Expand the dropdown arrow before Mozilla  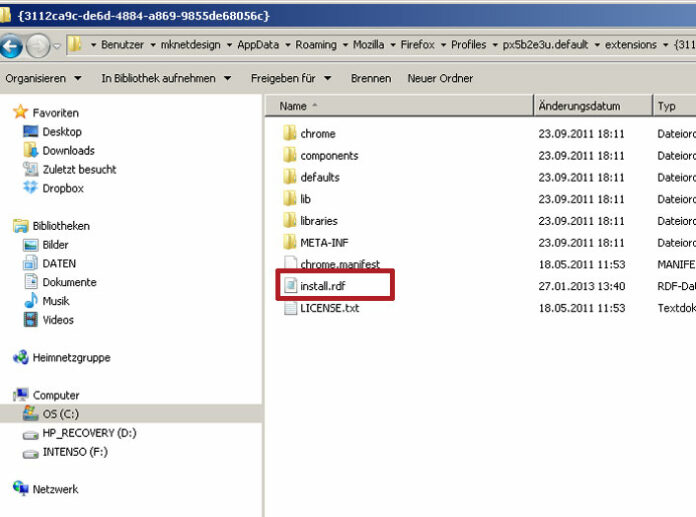pyautogui.click(x=345, y=45)
